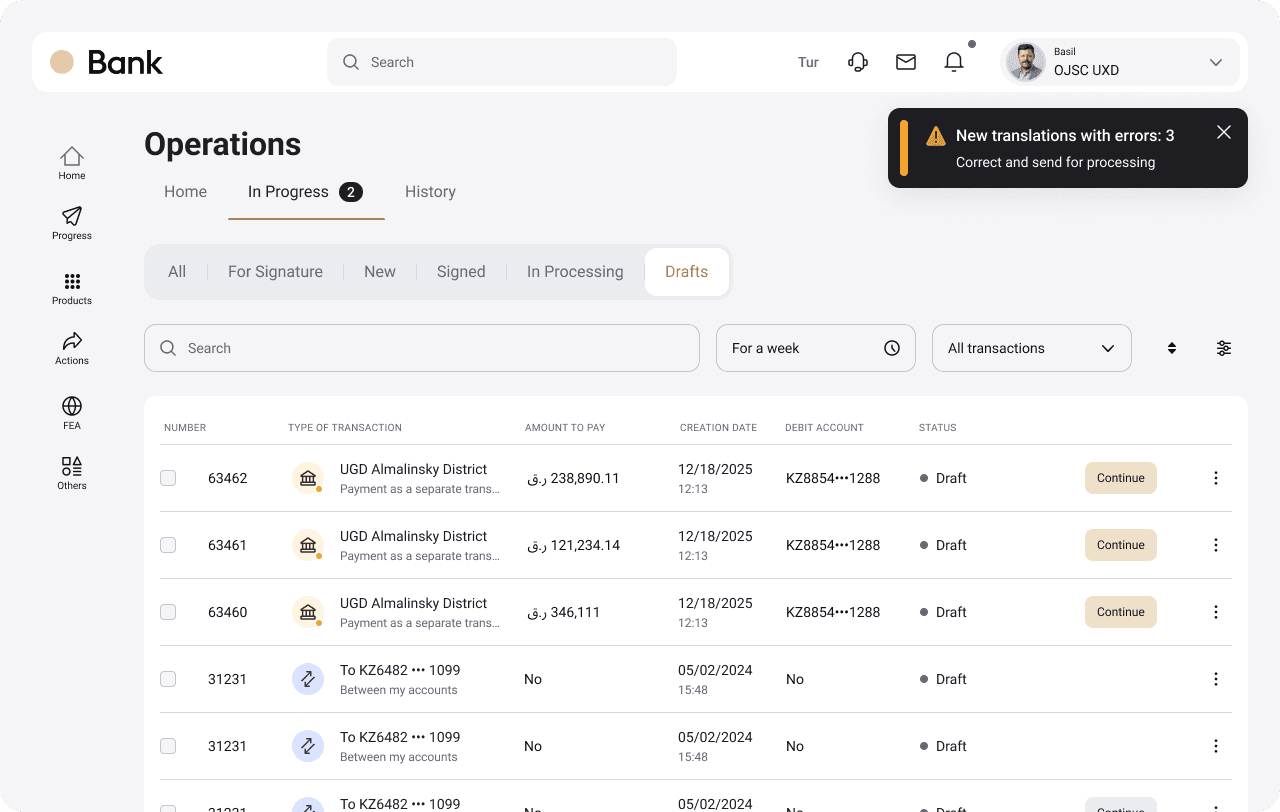
Task: Open the For a week period selector
Action: pos(816,348)
